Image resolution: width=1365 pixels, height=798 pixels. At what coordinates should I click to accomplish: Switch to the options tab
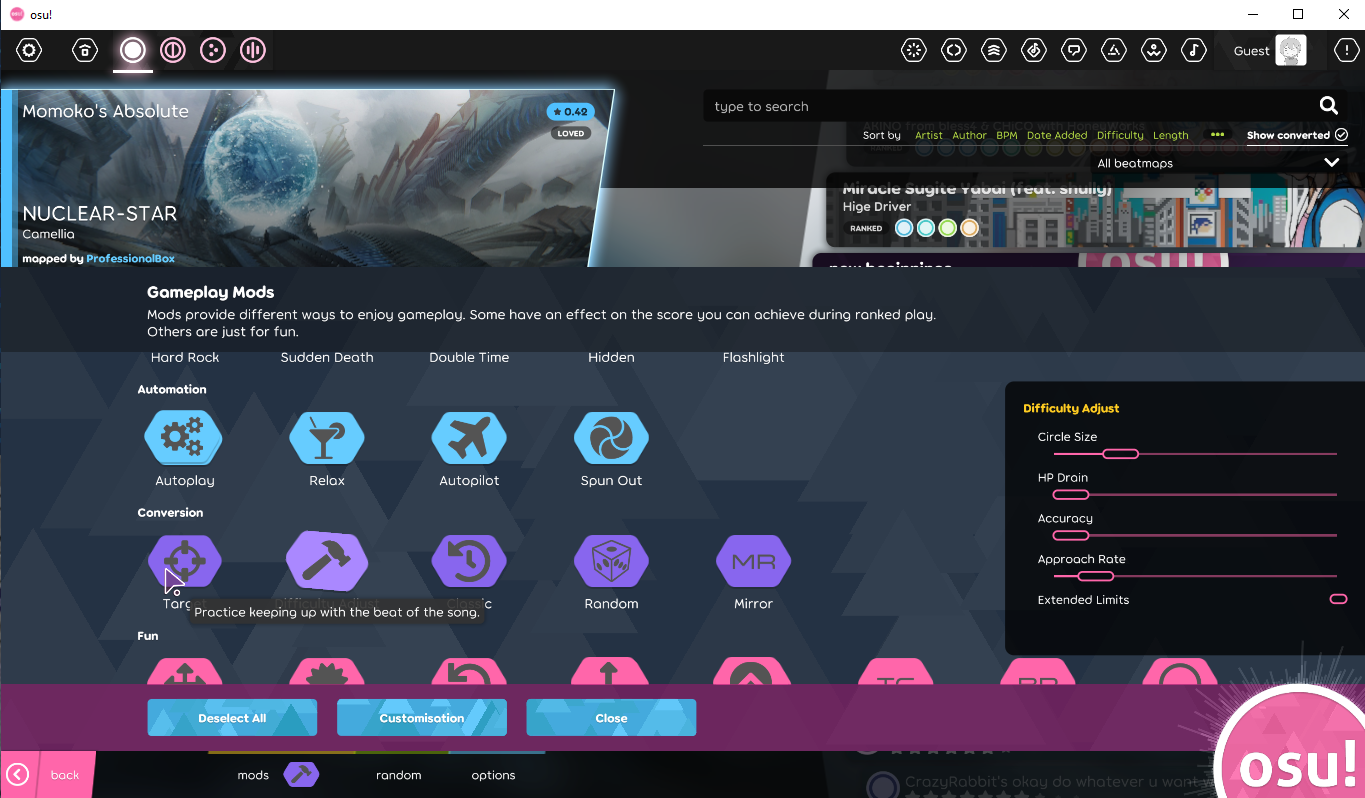click(x=493, y=774)
